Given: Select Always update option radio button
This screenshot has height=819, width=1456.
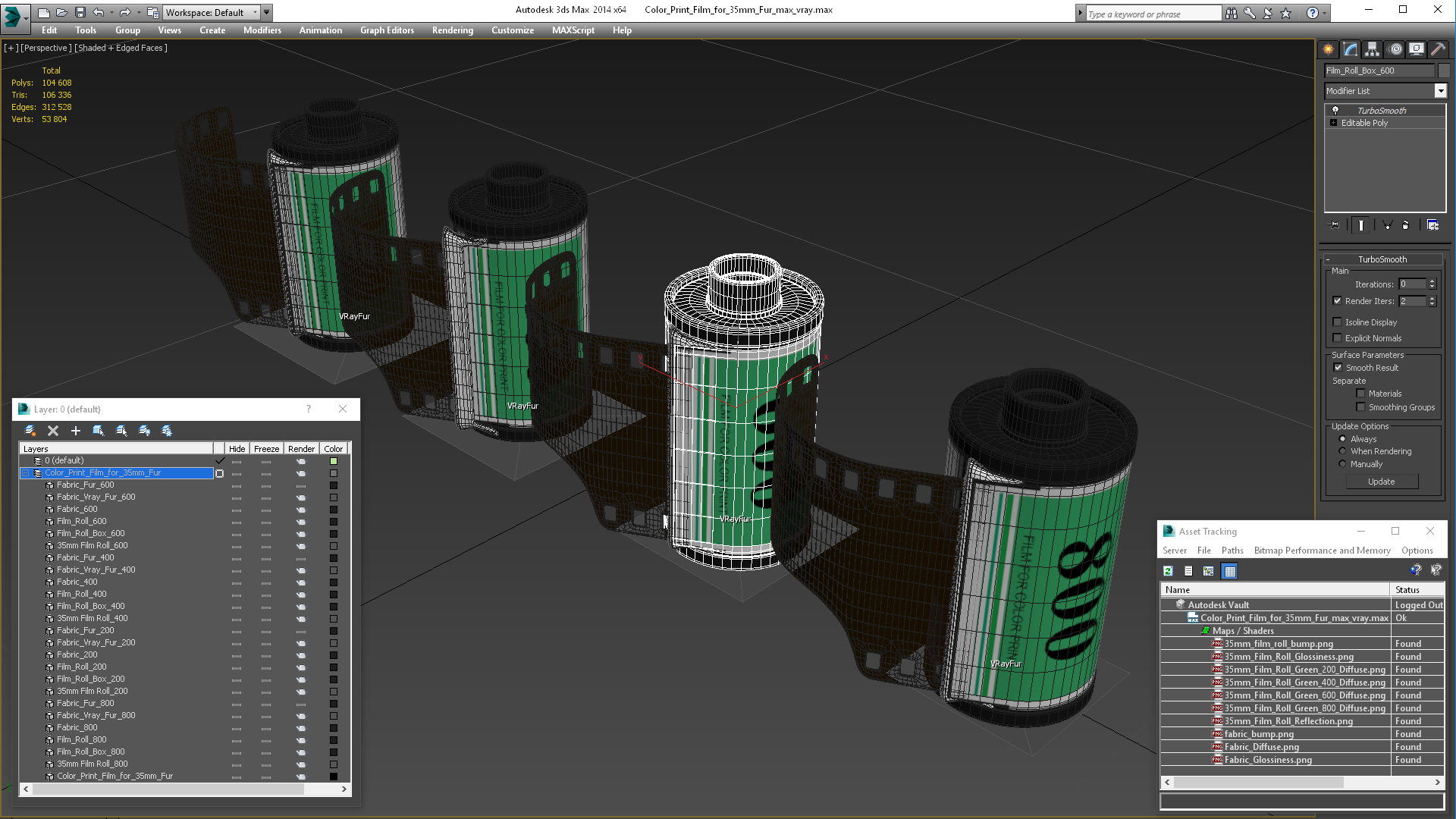Looking at the screenshot, I should click(1343, 439).
